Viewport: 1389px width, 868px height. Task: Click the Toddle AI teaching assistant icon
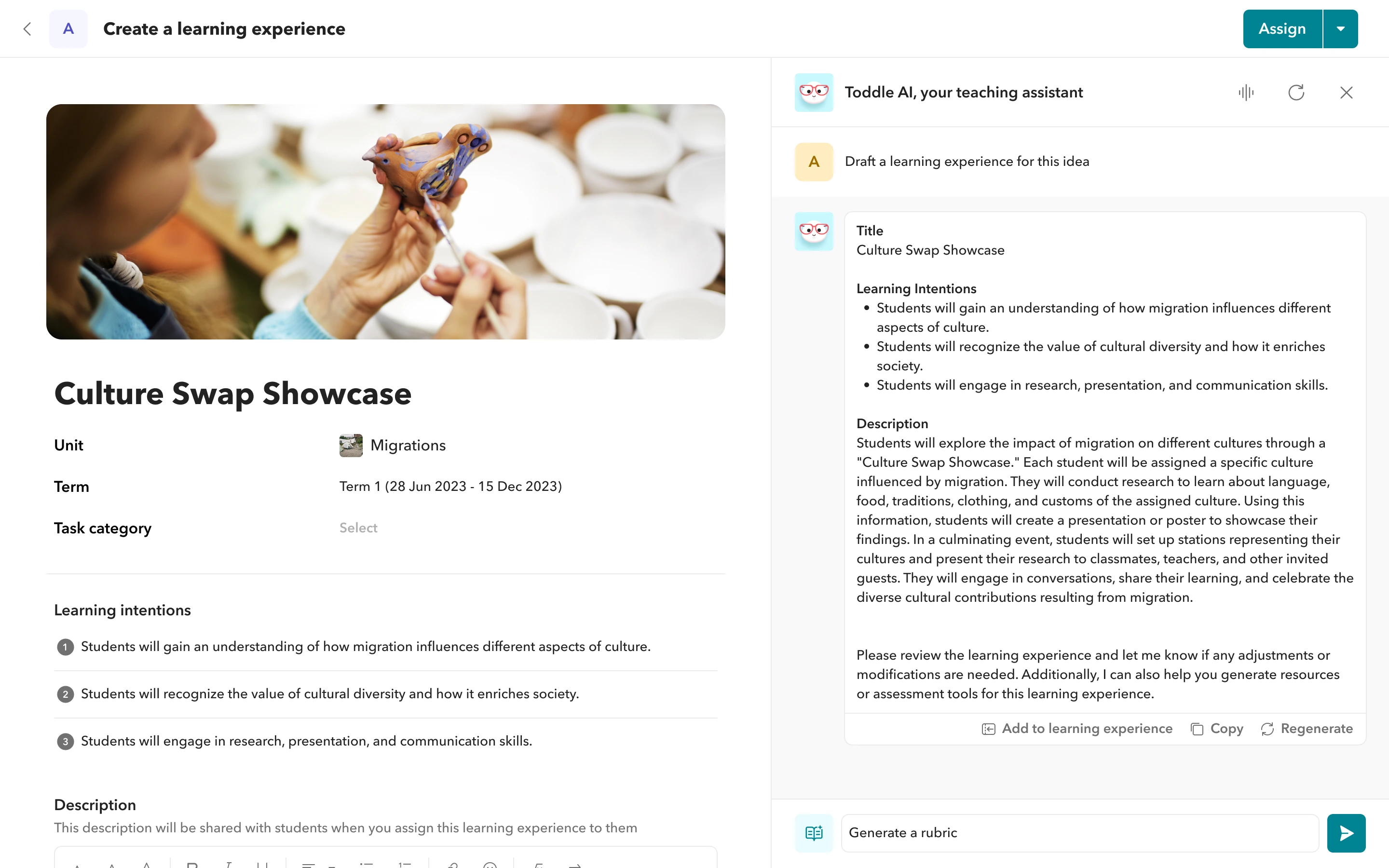pos(813,92)
